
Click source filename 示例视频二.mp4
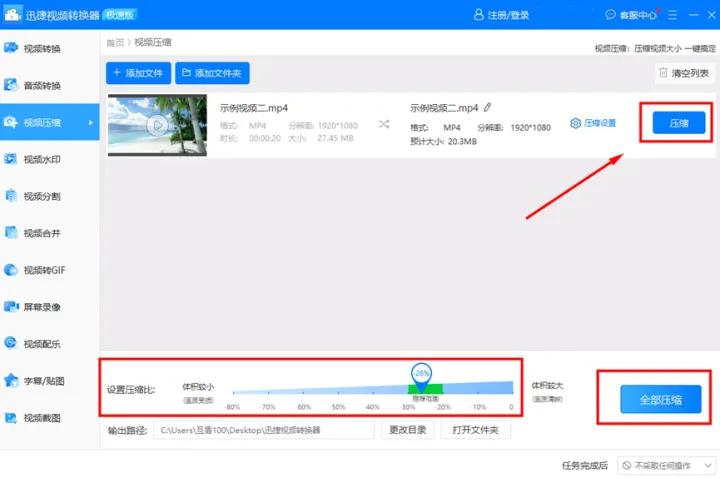tap(253, 108)
